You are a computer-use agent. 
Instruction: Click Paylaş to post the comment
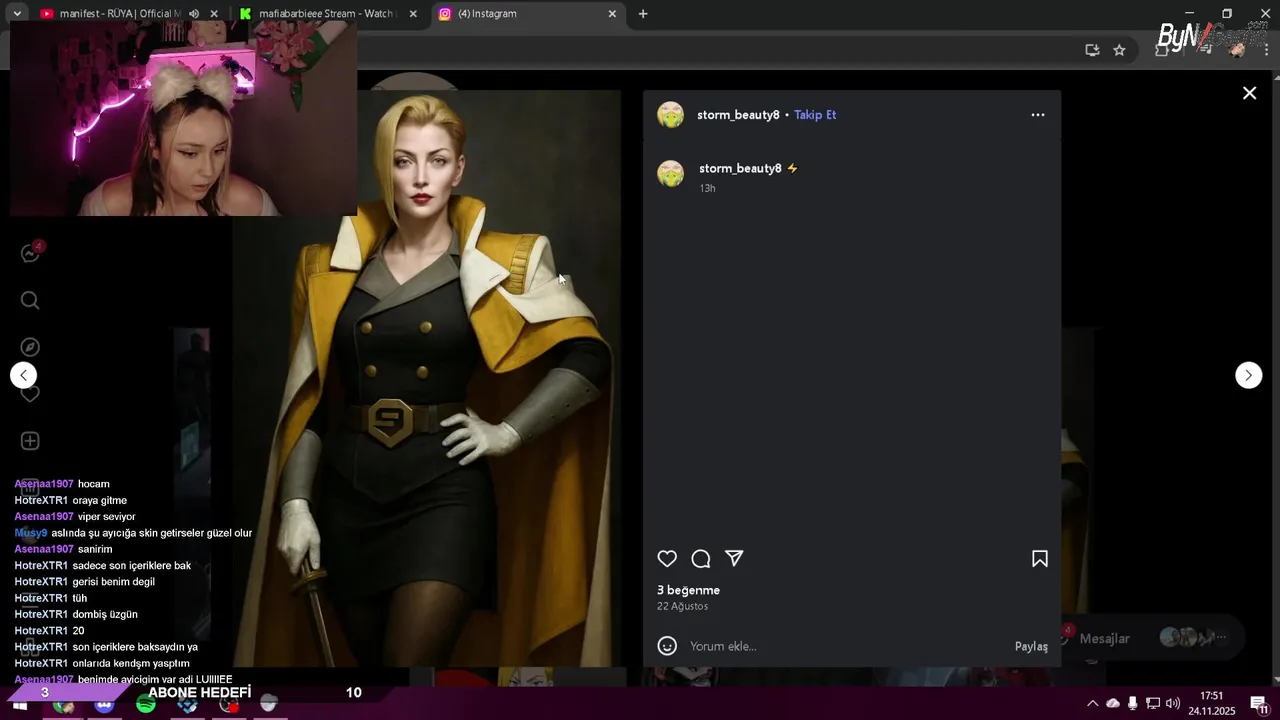[1031, 646]
